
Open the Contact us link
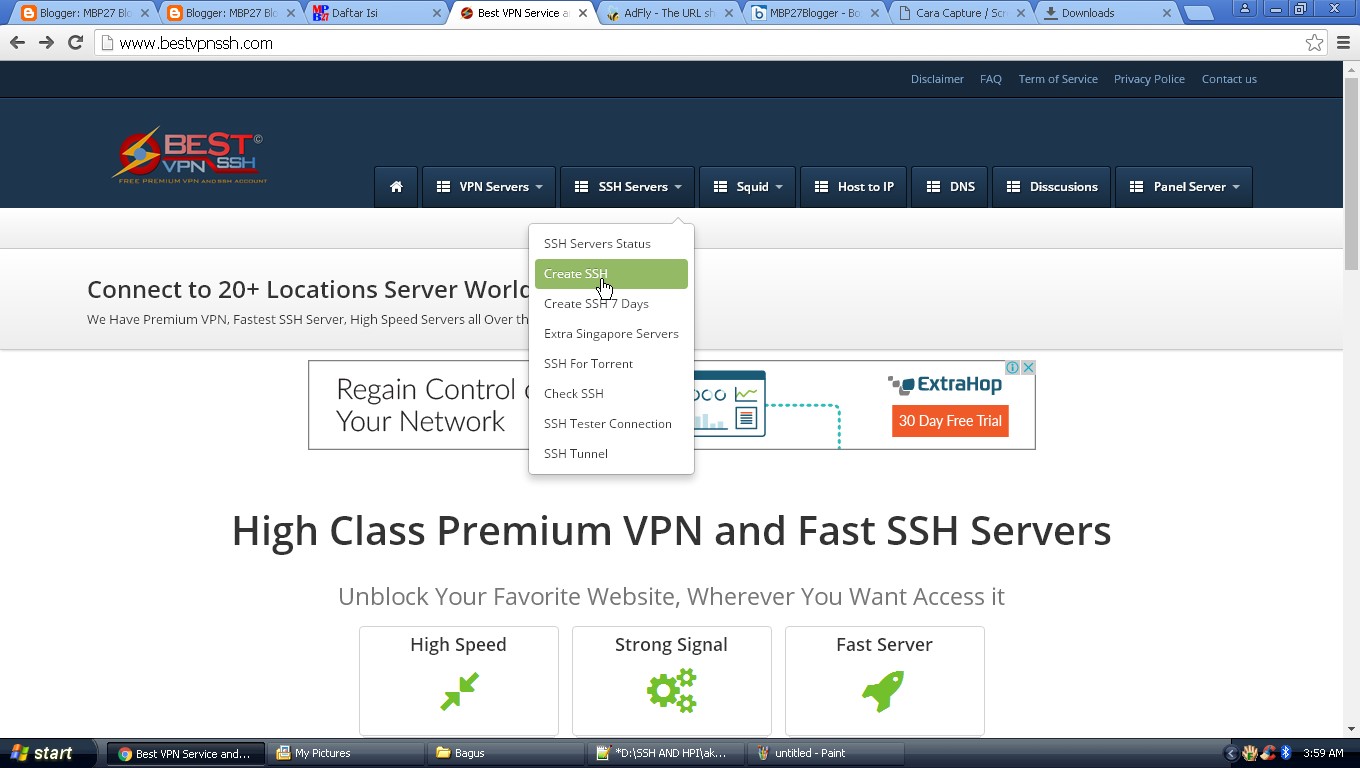click(x=1229, y=79)
